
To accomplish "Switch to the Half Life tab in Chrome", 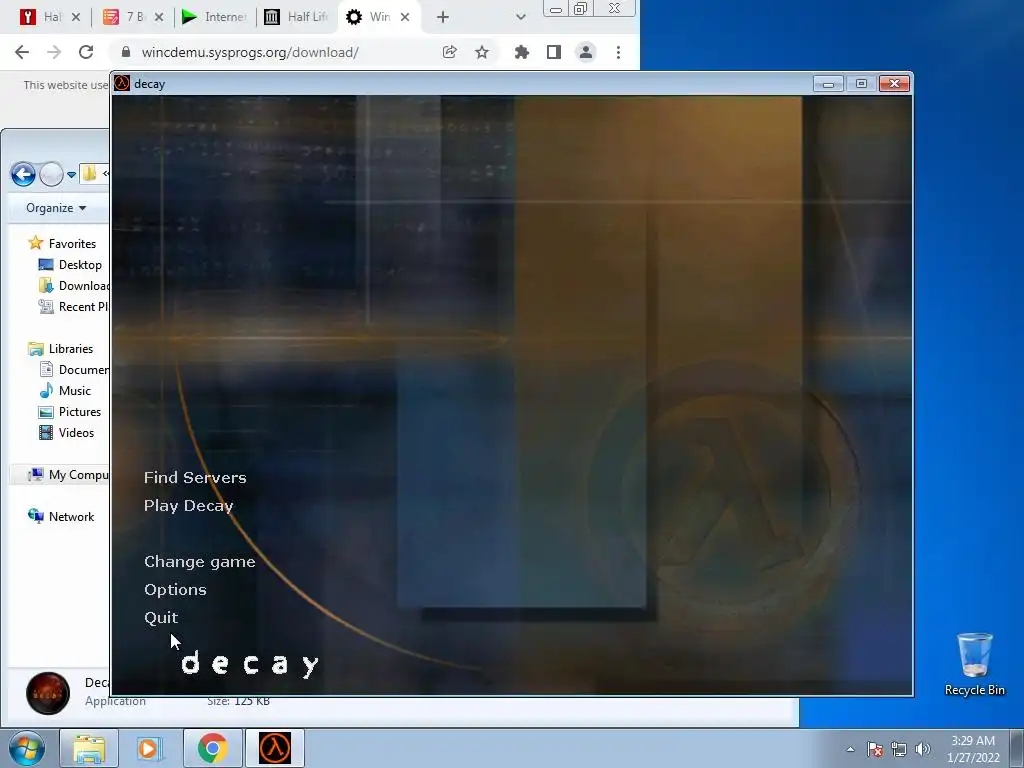I will point(297,17).
